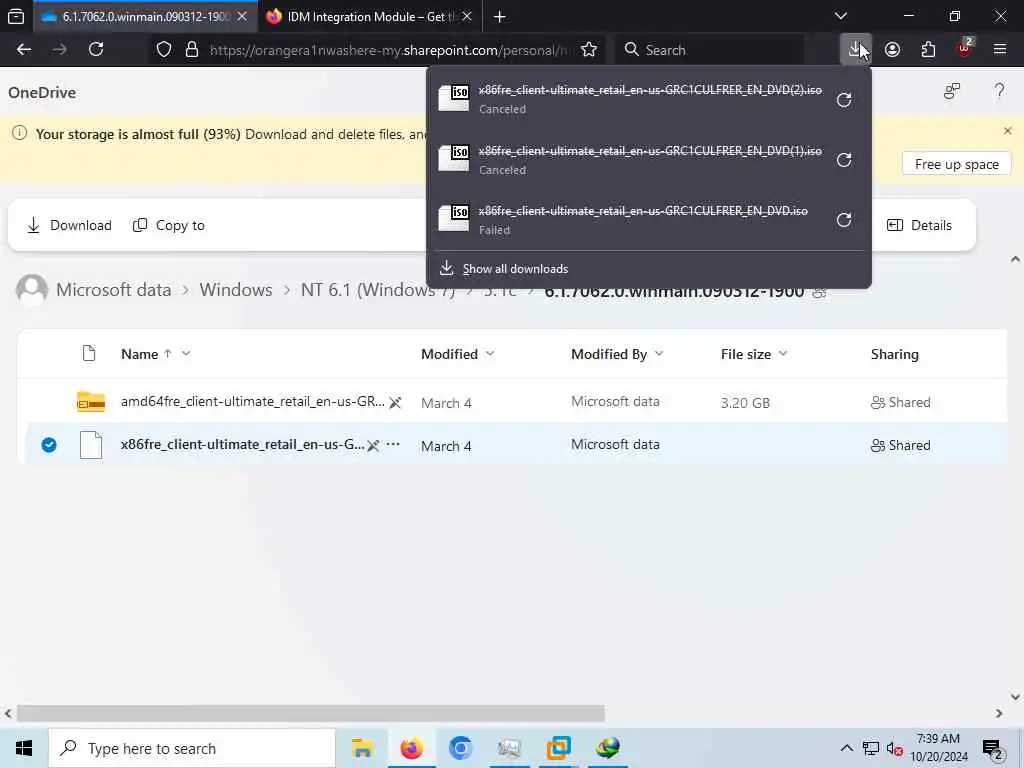Retry the failed DVD.iso download
This screenshot has width=1024, height=768.
point(844,220)
